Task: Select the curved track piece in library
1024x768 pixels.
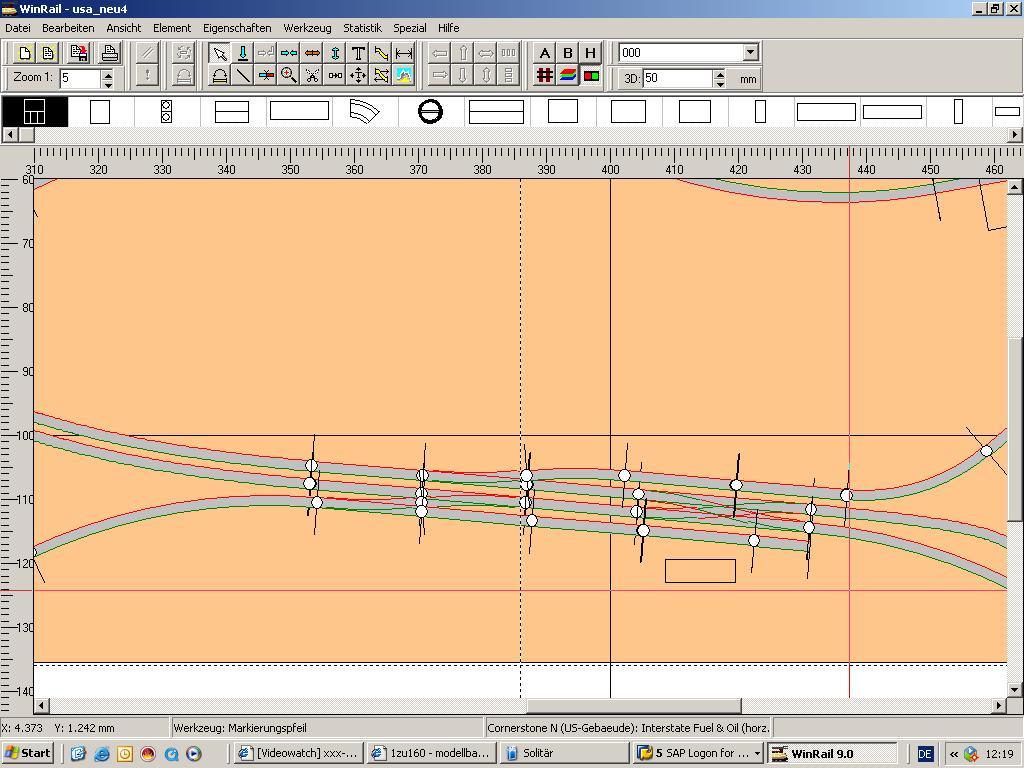Action: click(364, 111)
